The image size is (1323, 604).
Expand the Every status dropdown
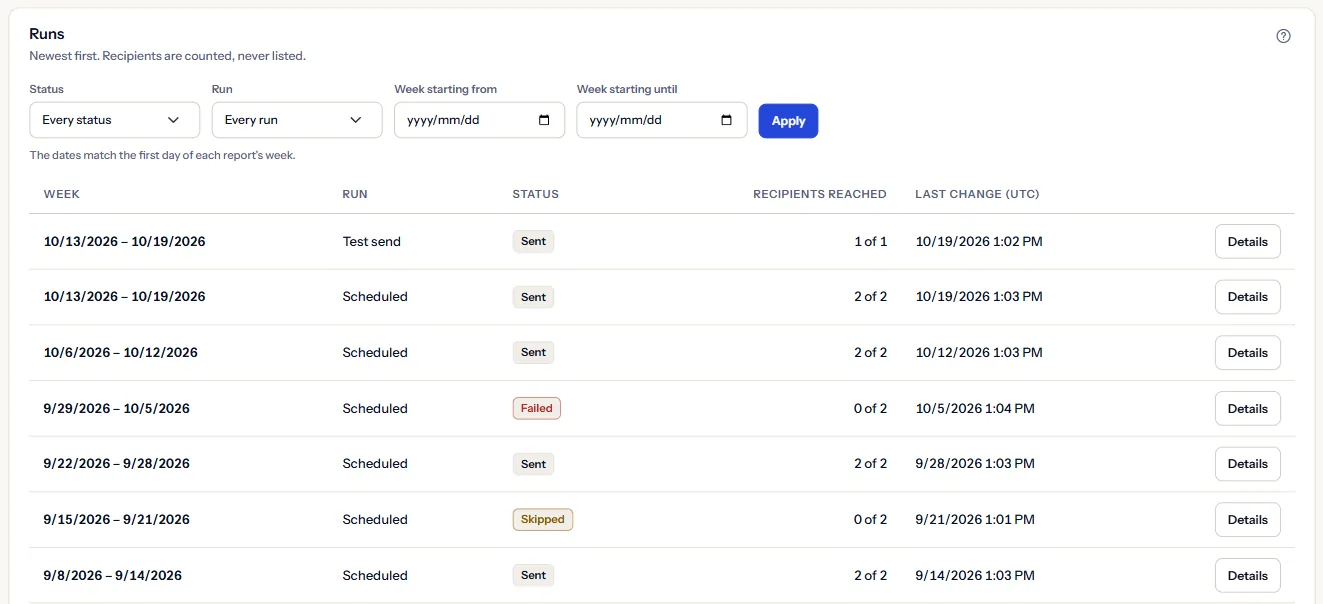[x=115, y=120]
